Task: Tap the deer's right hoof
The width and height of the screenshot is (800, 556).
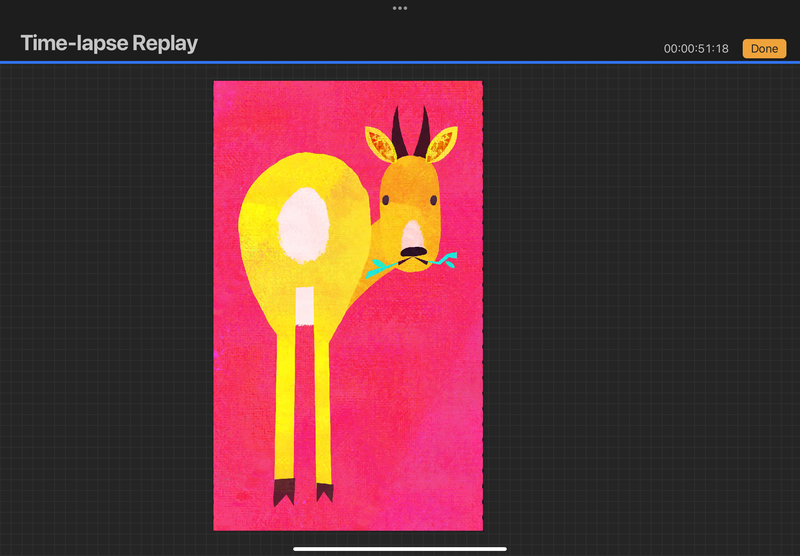Action: (x=324, y=491)
